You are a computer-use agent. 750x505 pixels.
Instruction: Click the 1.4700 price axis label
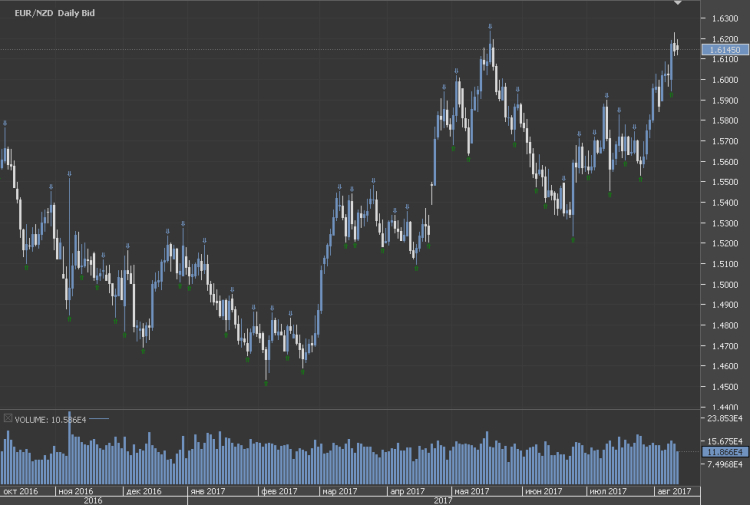(725, 346)
